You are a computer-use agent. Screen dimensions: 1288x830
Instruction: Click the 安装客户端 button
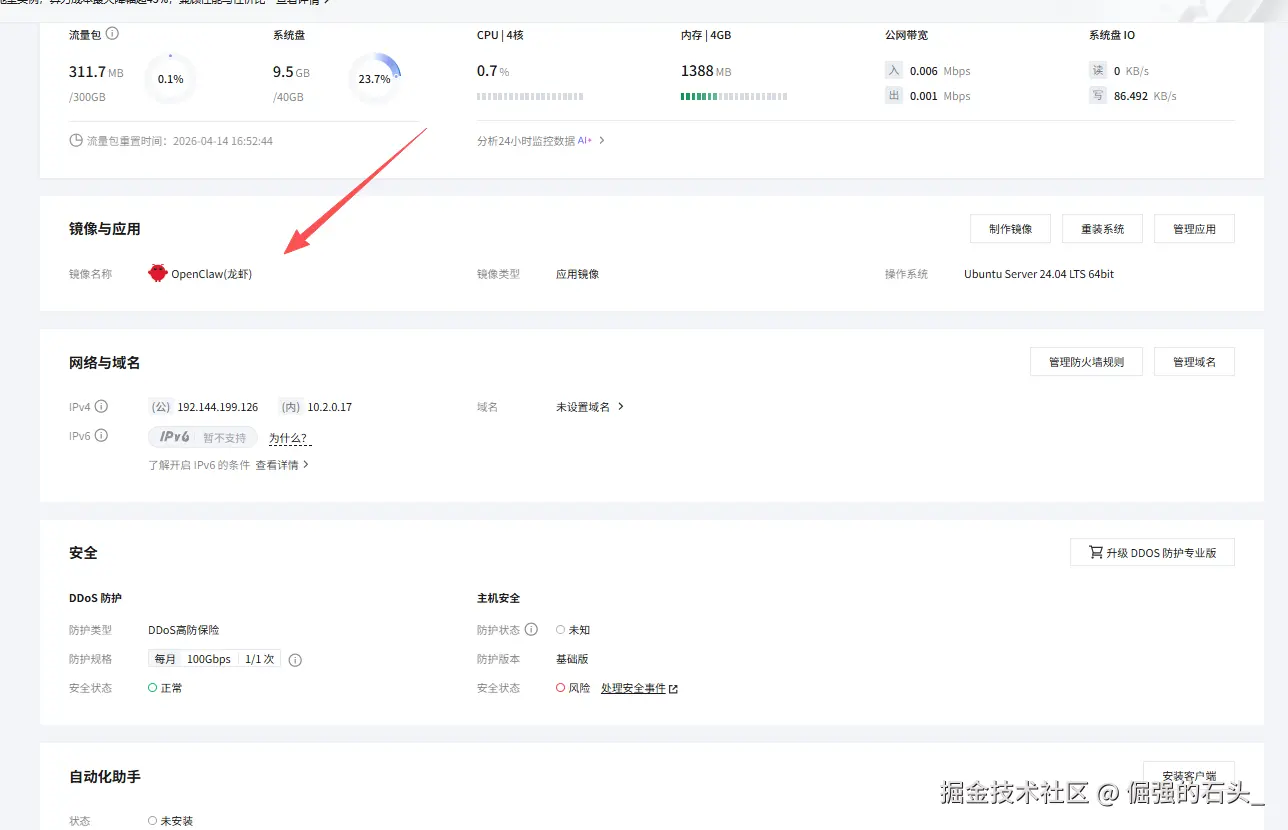coord(1189,775)
